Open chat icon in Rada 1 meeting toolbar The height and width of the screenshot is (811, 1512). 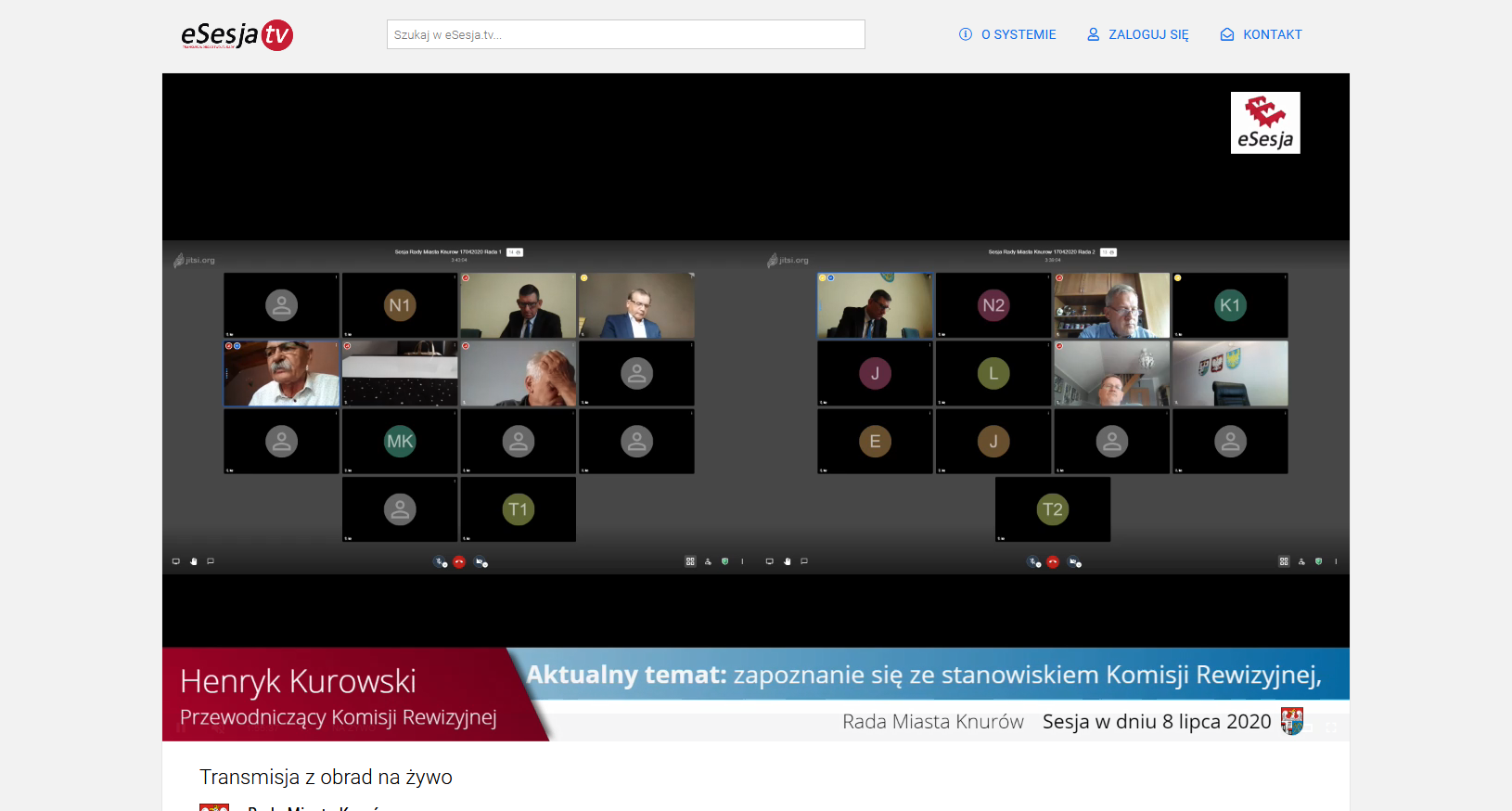211,561
